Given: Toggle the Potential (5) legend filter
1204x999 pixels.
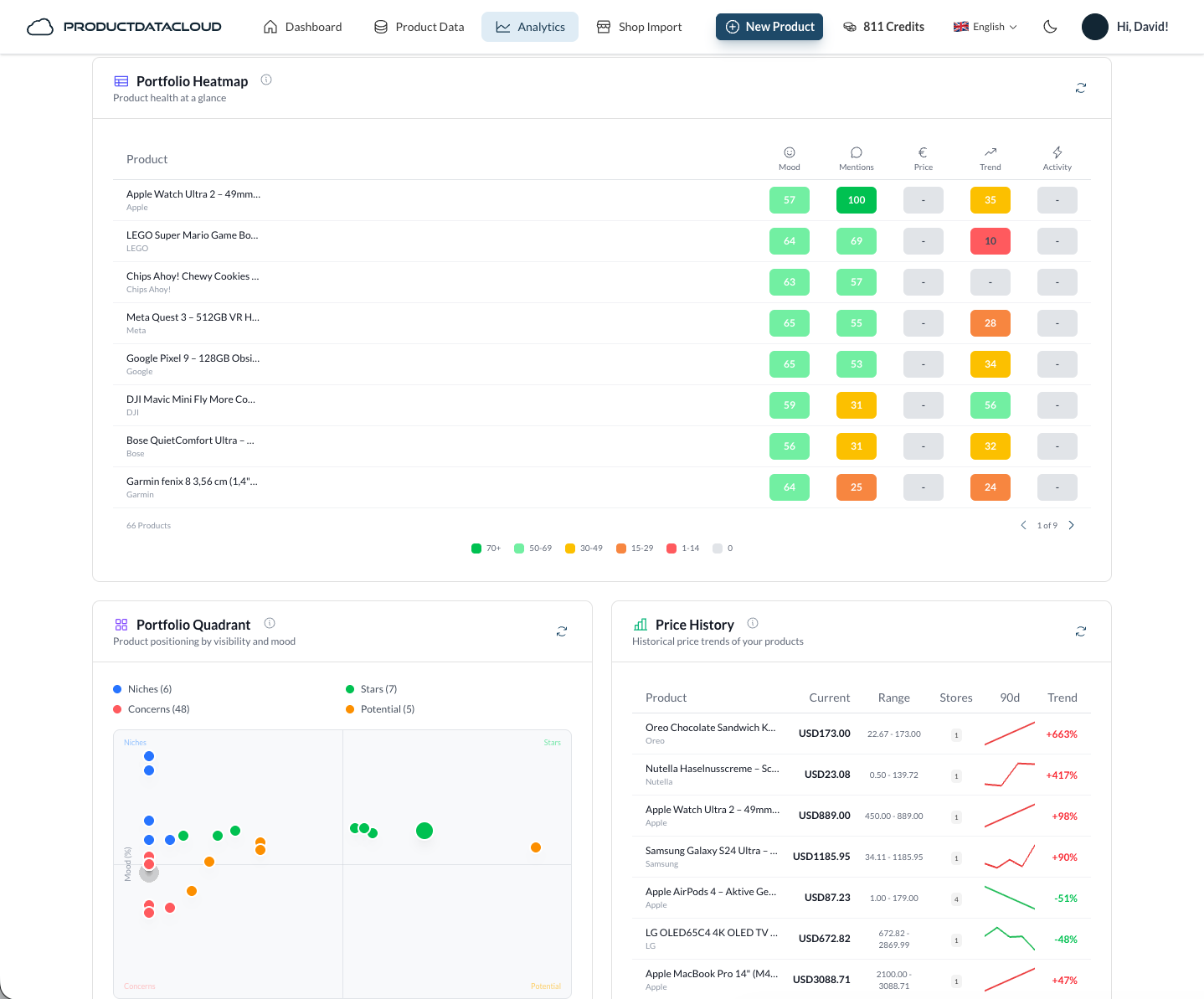Looking at the screenshot, I should (380, 709).
